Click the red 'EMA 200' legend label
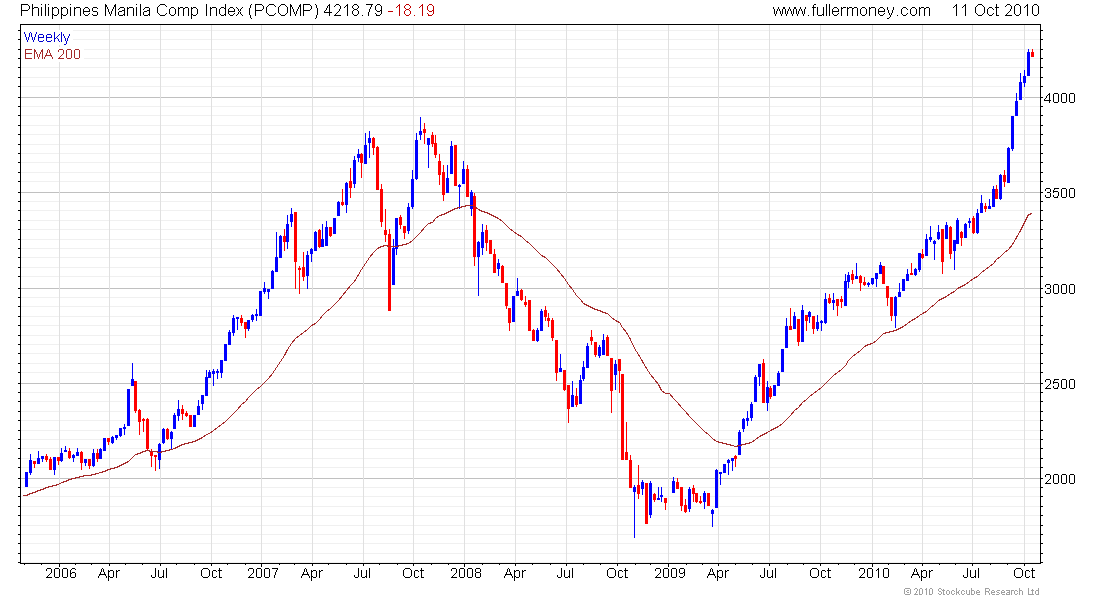1100x600 pixels. pyautogui.click(x=53, y=54)
